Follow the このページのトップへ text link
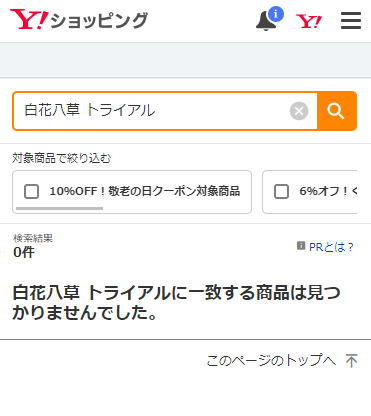 [x=271, y=361]
